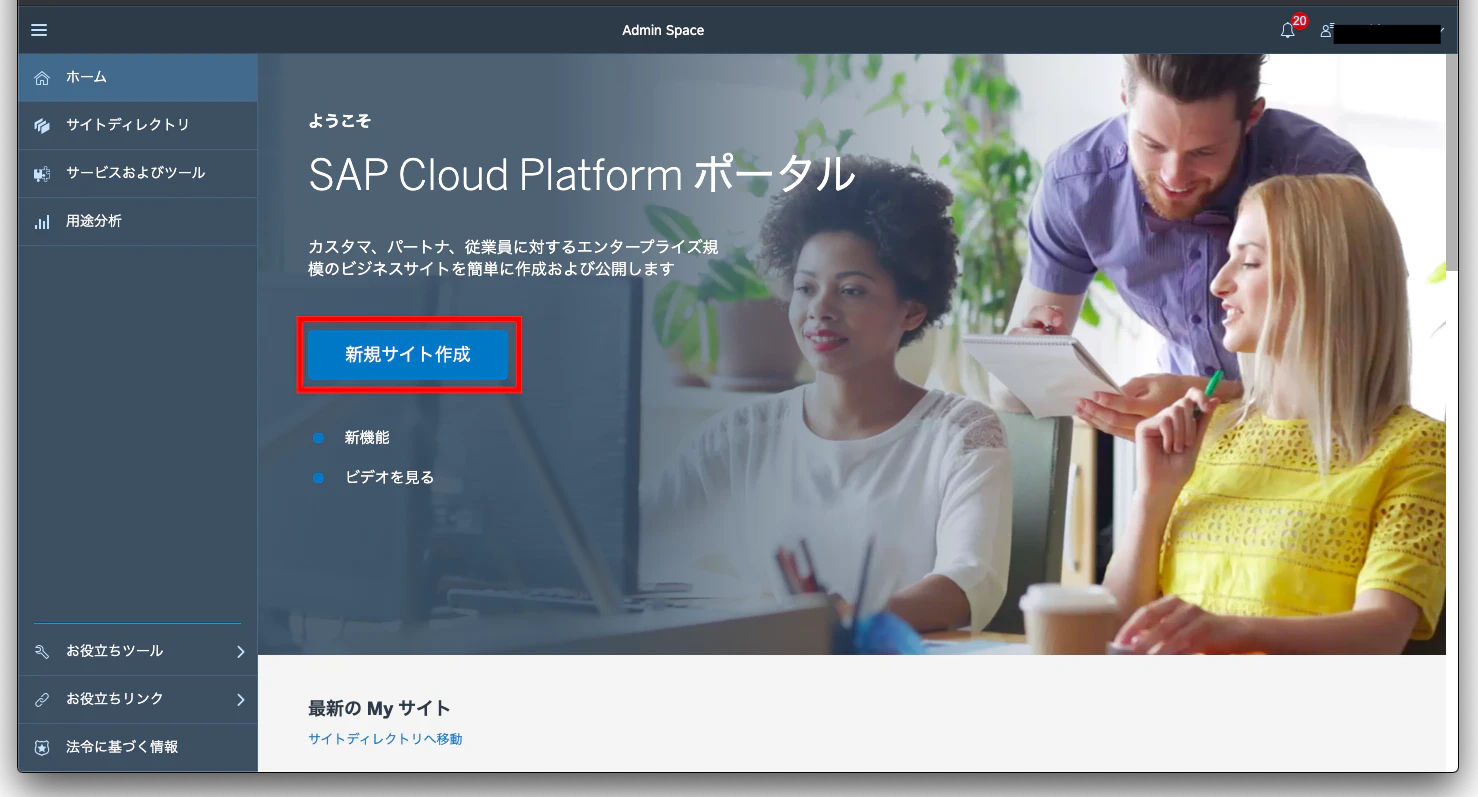Click the description text starting カスタマ、パートナ

pyautogui.click(x=513, y=258)
